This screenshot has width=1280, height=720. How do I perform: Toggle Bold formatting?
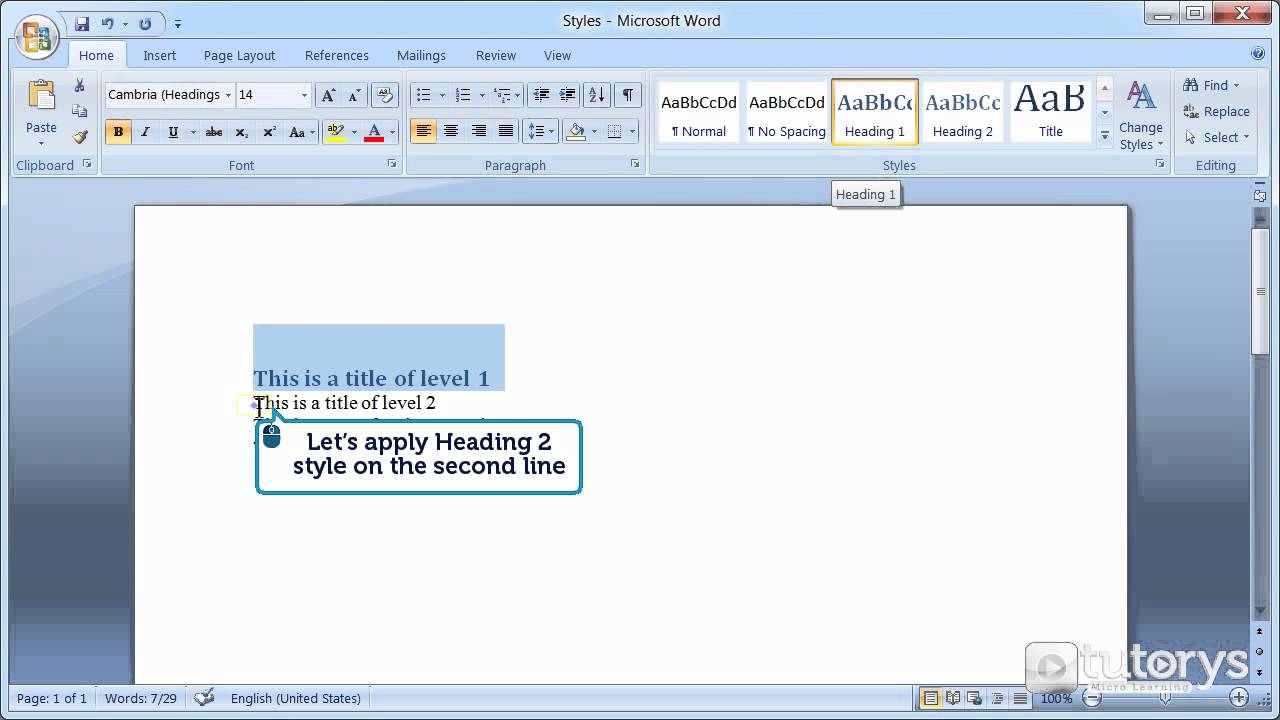pos(118,132)
